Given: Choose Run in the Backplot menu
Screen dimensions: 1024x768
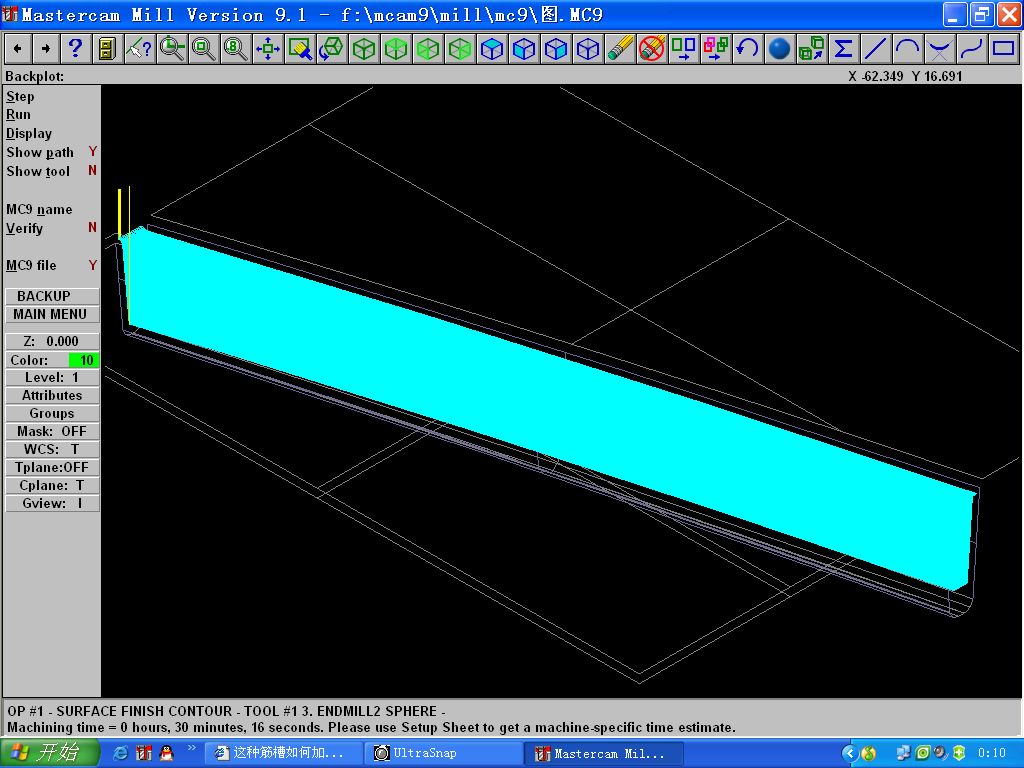Looking at the screenshot, I should click(x=18, y=114).
